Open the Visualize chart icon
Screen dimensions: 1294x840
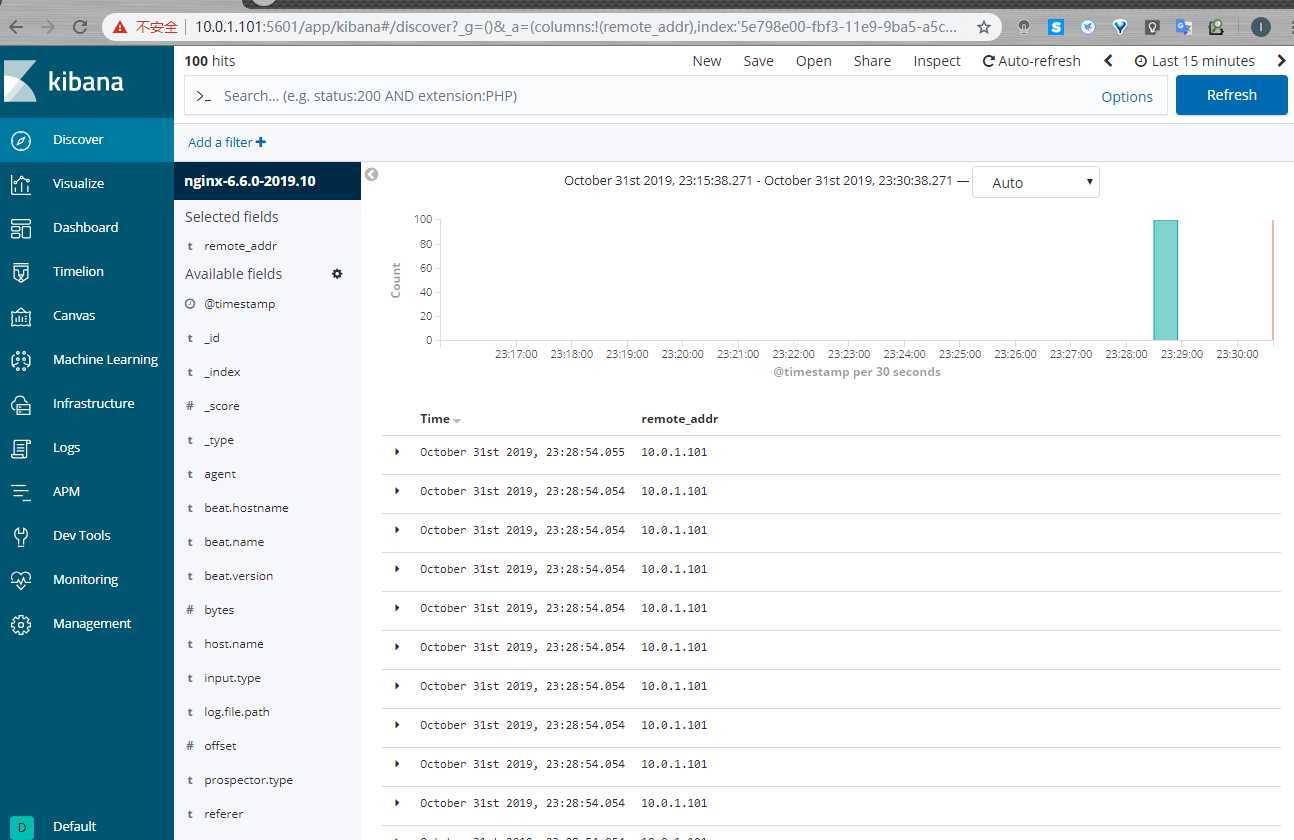(x=21, y=184)
